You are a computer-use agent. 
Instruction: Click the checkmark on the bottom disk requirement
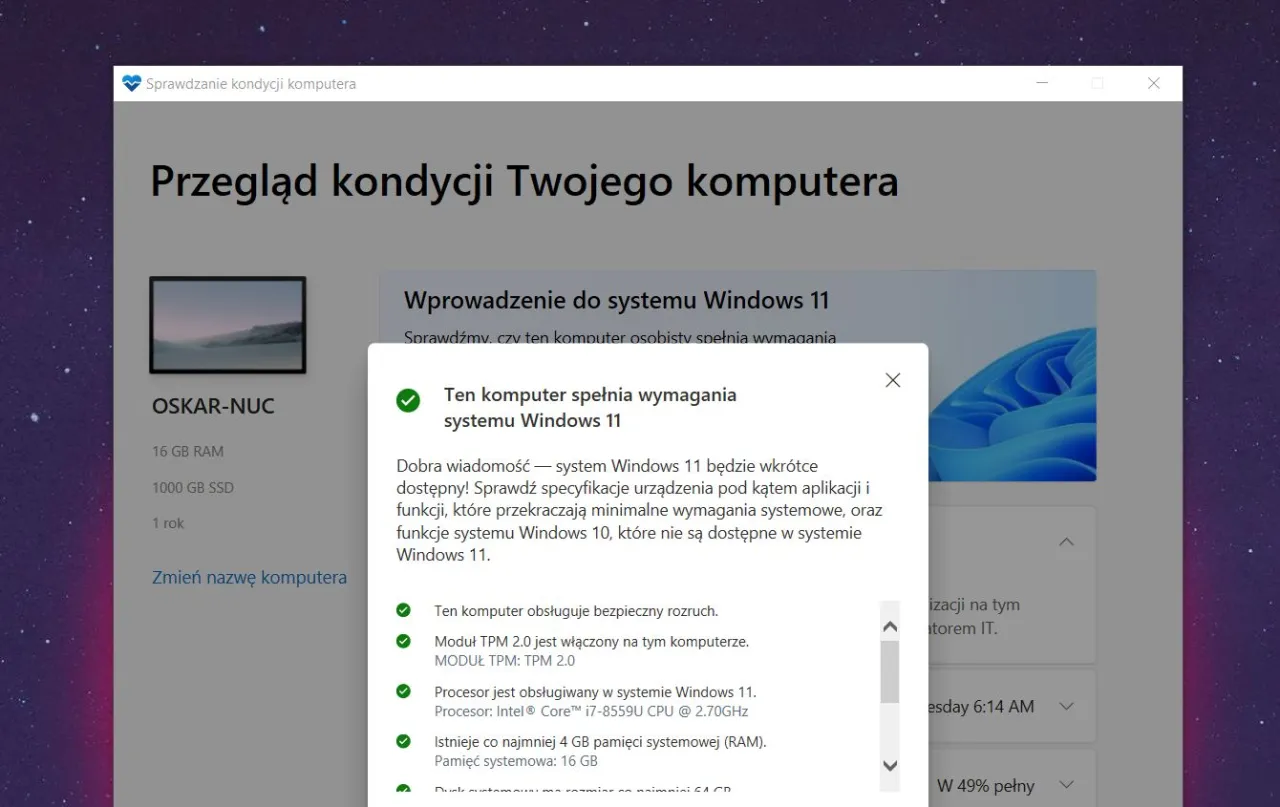pyautogui.click(x=404, y=790)
